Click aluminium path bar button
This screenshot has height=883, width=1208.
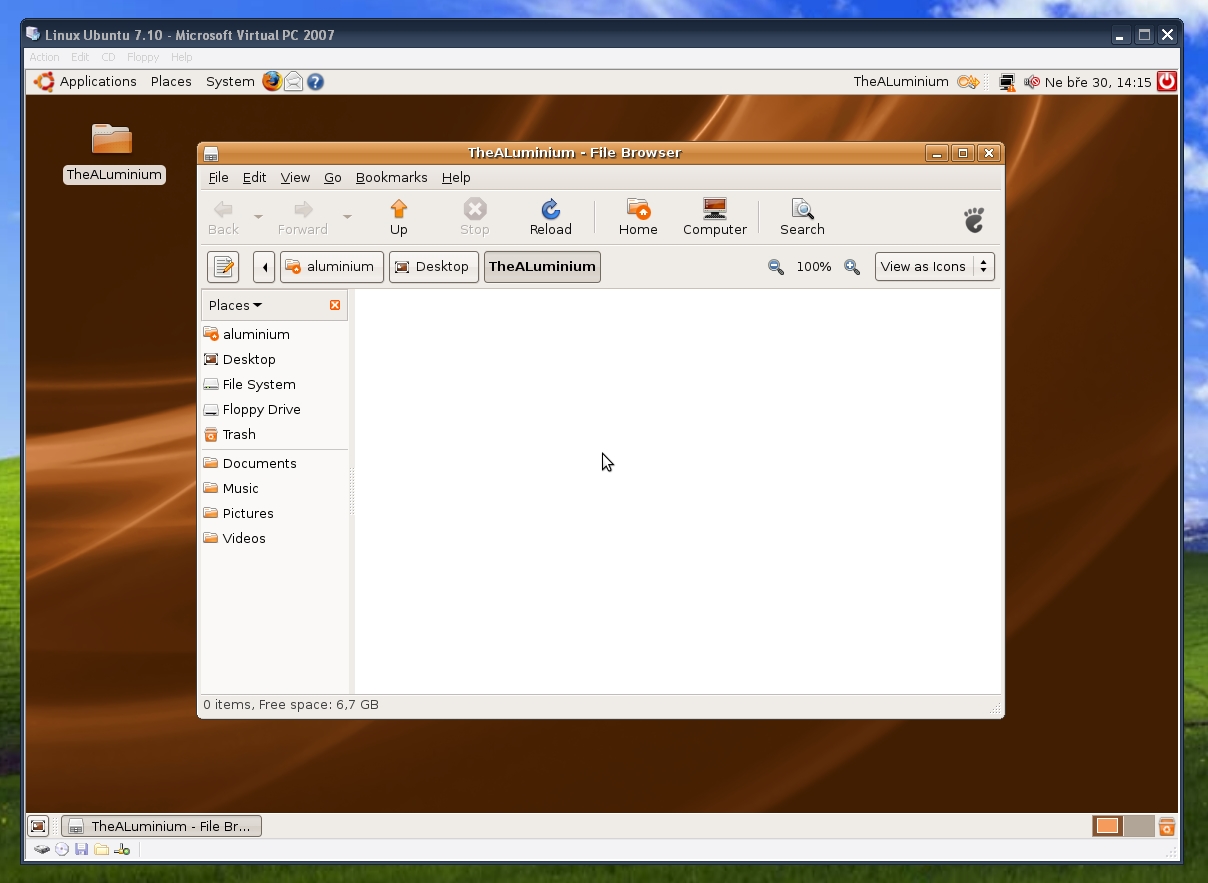click(331, 267)
